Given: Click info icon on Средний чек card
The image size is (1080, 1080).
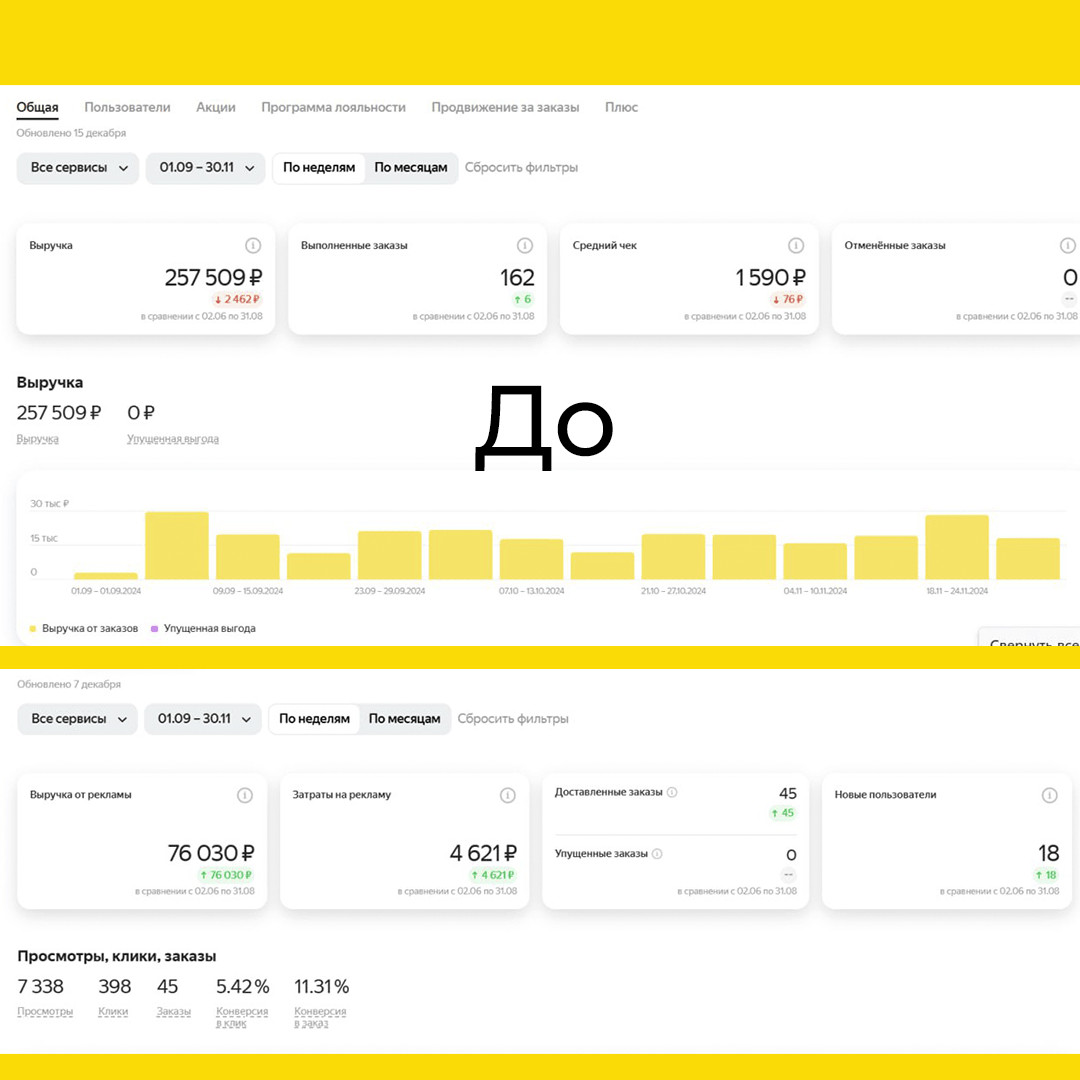Looking at the screenshot, I should [796, 245].
